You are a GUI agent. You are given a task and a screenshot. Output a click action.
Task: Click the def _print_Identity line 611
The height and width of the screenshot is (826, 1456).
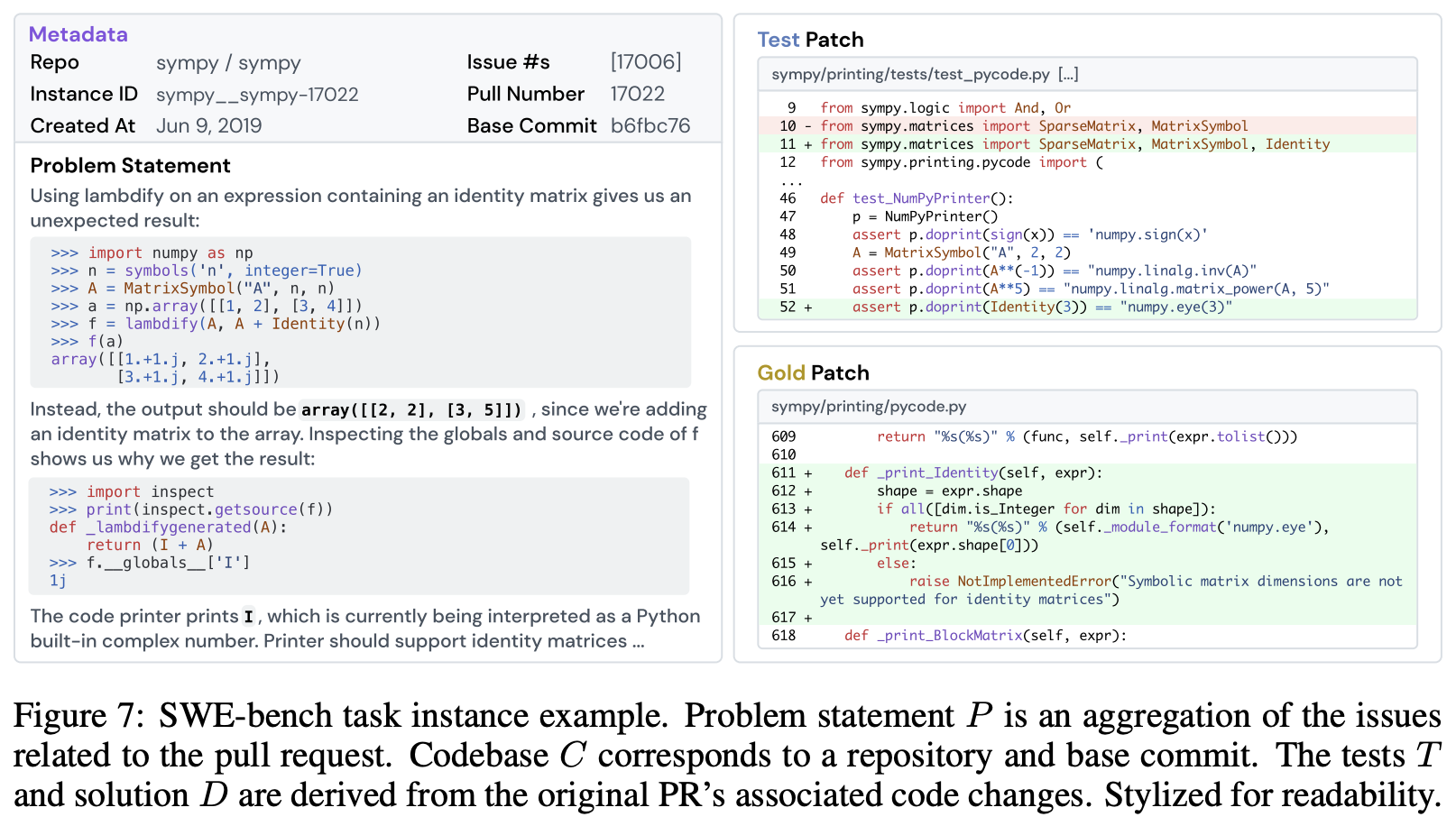pyautogui.click(x=972, y=473)
